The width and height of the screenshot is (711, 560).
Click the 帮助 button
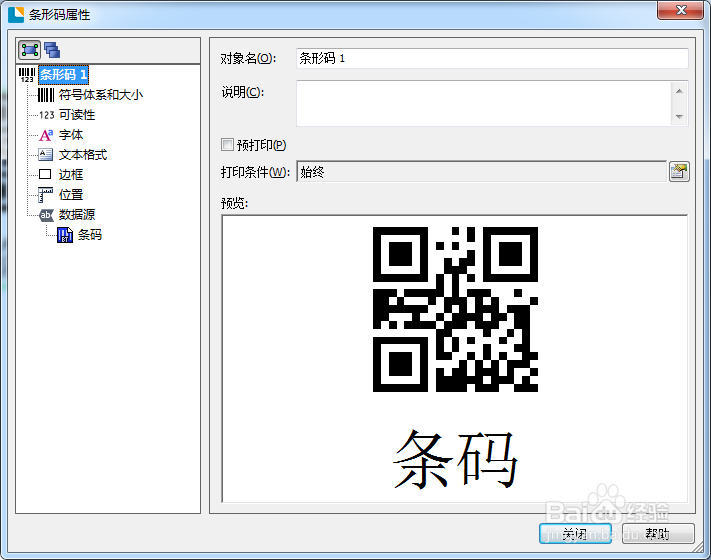(x=658, y=534)
